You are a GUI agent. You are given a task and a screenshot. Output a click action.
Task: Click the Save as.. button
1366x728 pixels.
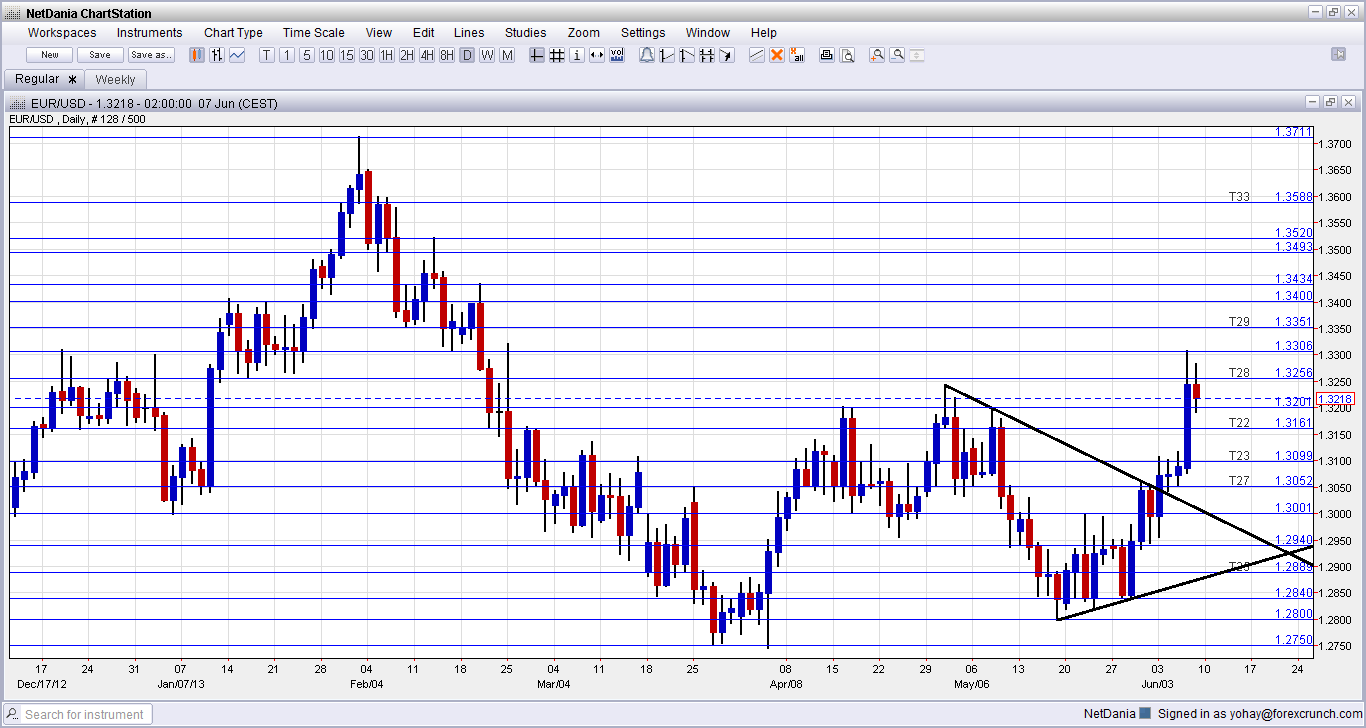point(151,55)
